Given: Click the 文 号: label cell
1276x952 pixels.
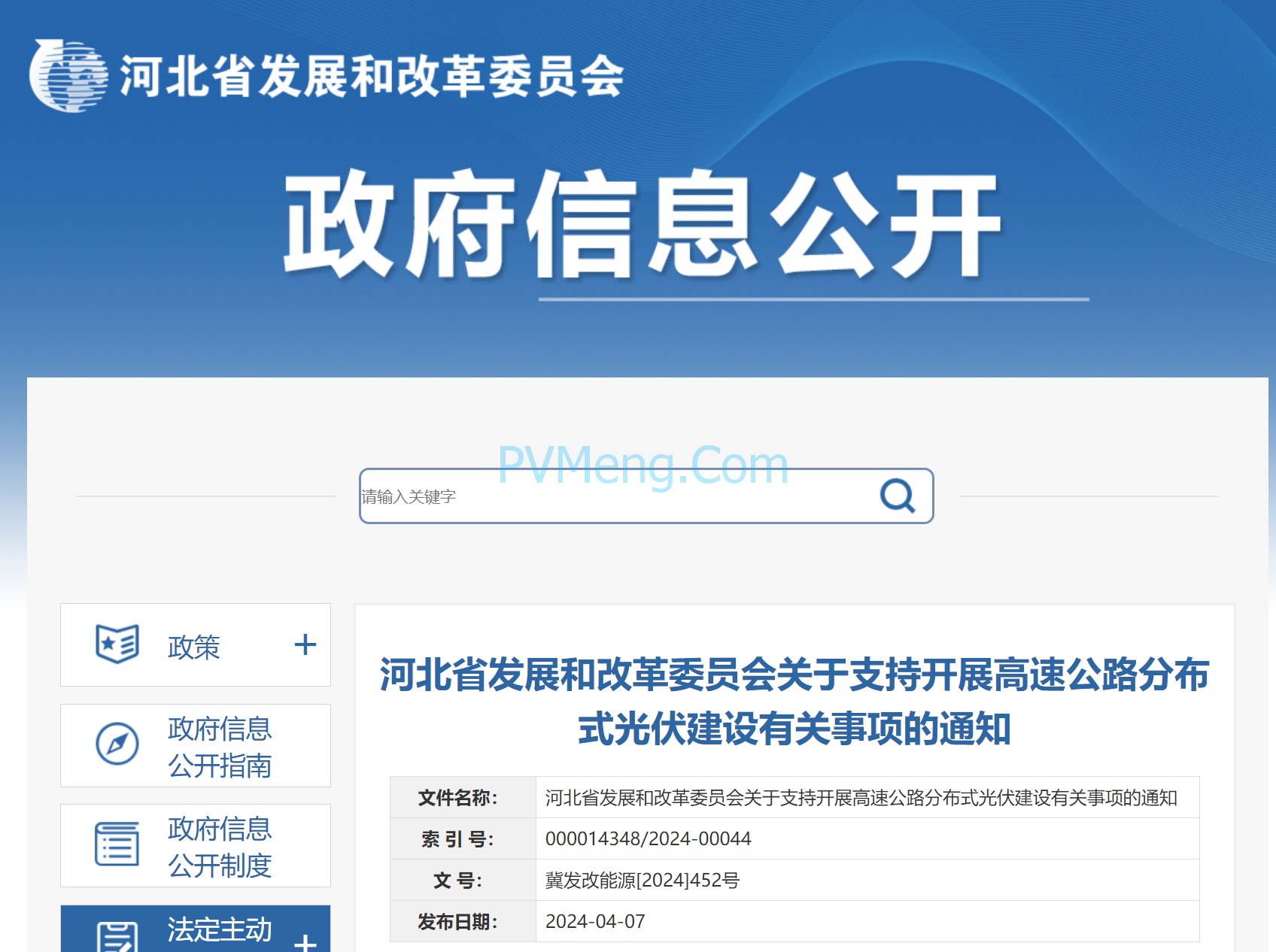Looking at the screenshot, I should pos(463,880).
